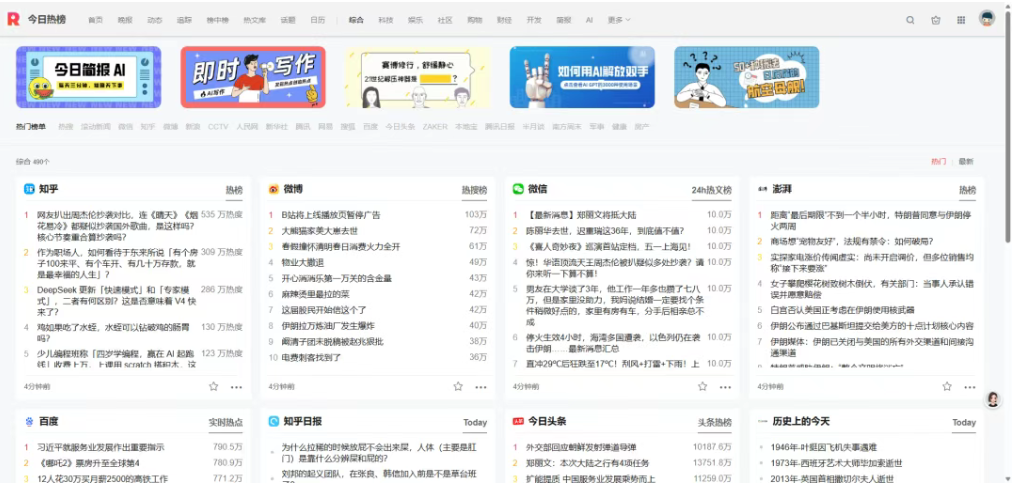Expand the 更多 dropdown in navigation
Image resolution: width=1017 pixels, height=498 pixels.
coord(619,20)
